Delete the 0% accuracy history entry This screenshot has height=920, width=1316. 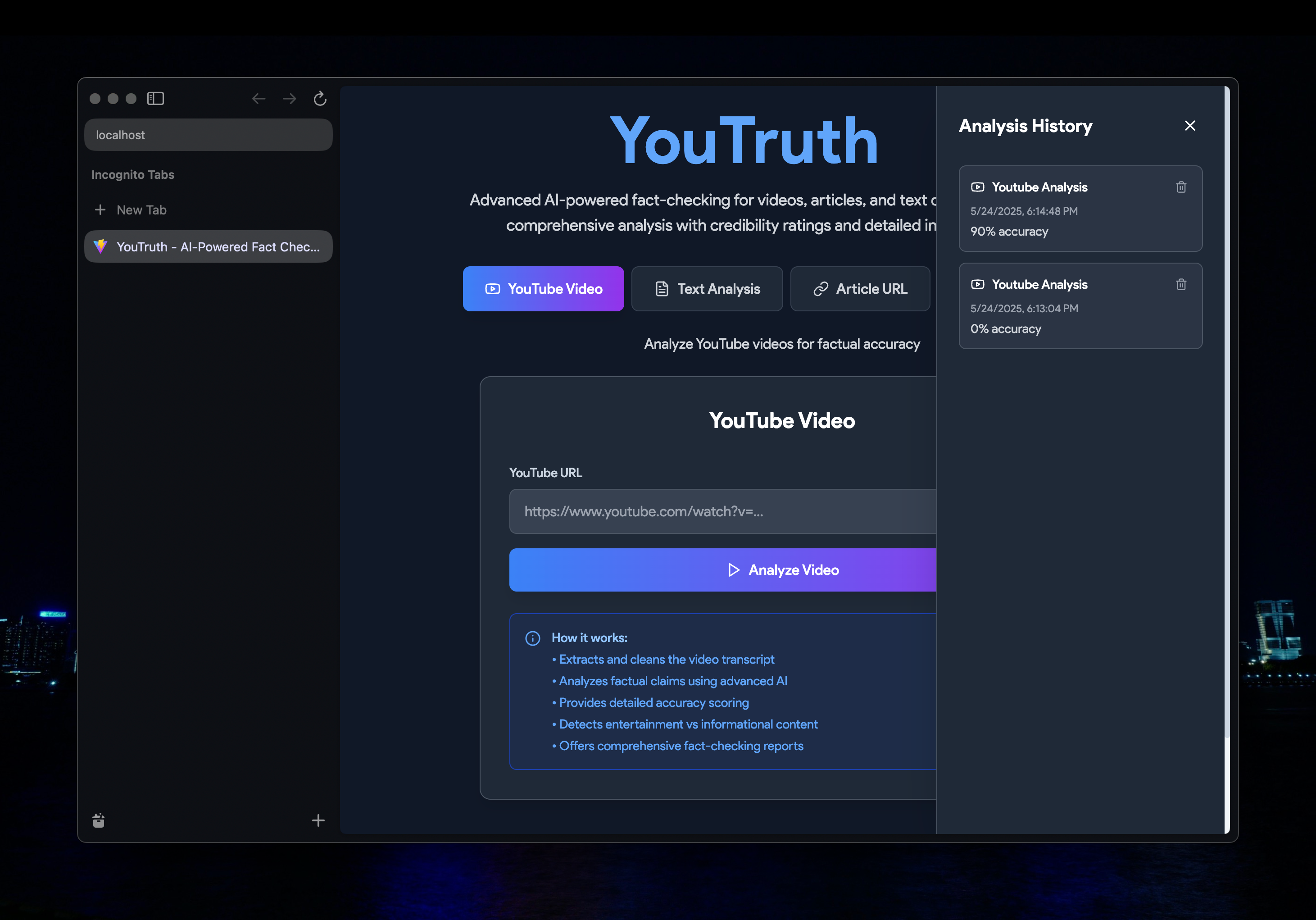[x=1181, y=285]
